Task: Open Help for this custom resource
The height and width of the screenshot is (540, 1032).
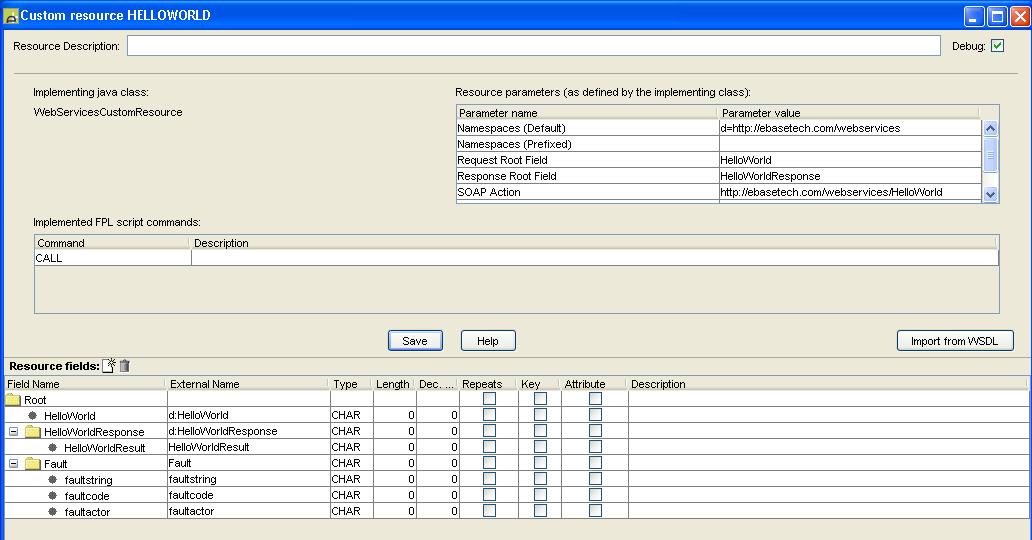Action: pyautogui.click(x=487, y=341)
